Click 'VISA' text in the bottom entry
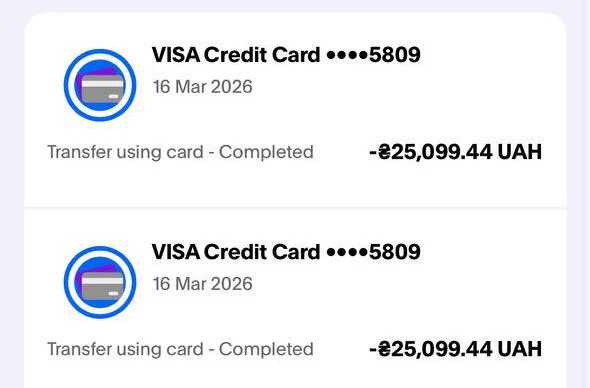The height and width of the screenshot is (388, 590). (176, 252)
